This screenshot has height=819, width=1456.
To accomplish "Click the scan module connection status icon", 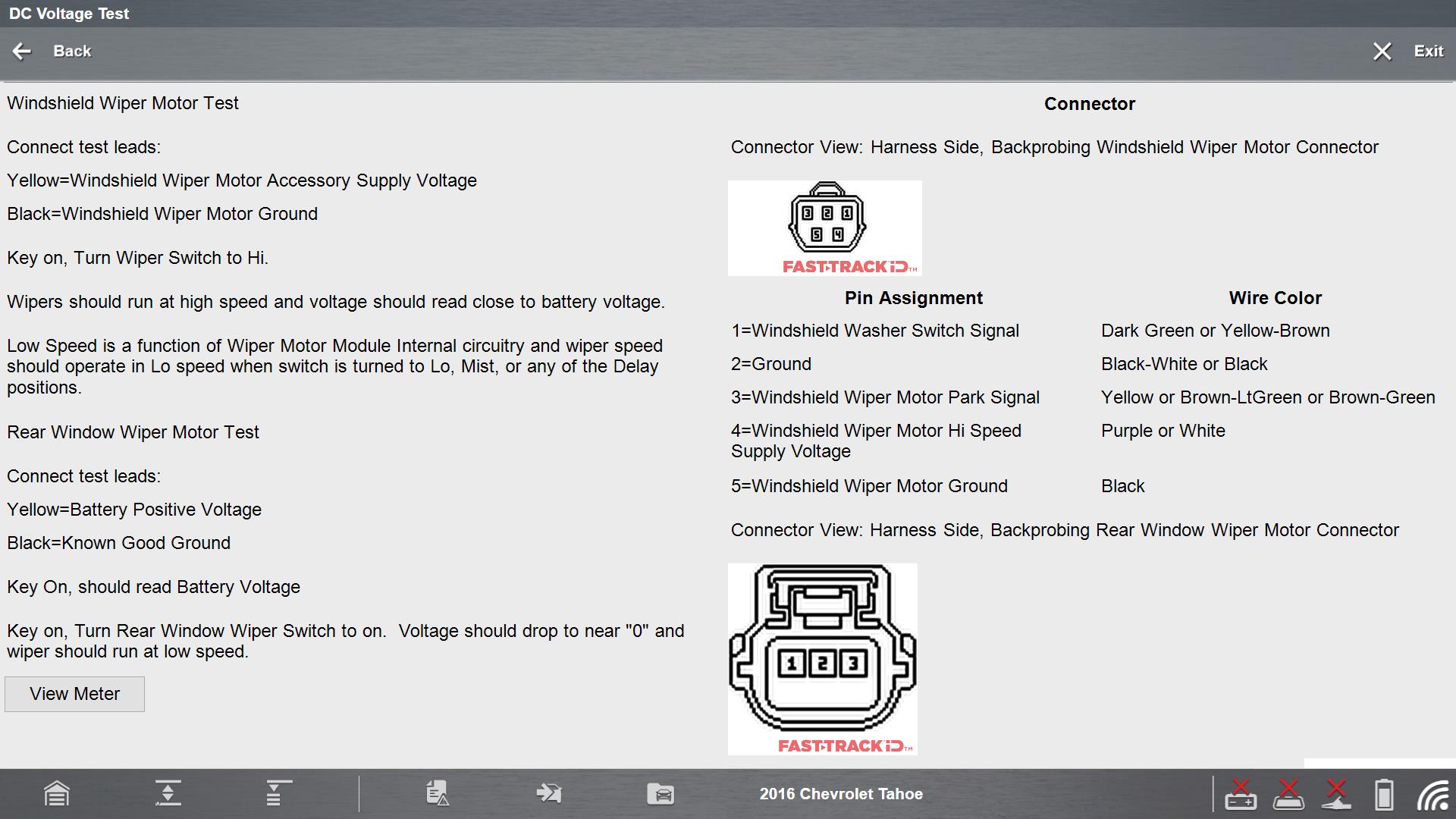I will [1289, 794].
